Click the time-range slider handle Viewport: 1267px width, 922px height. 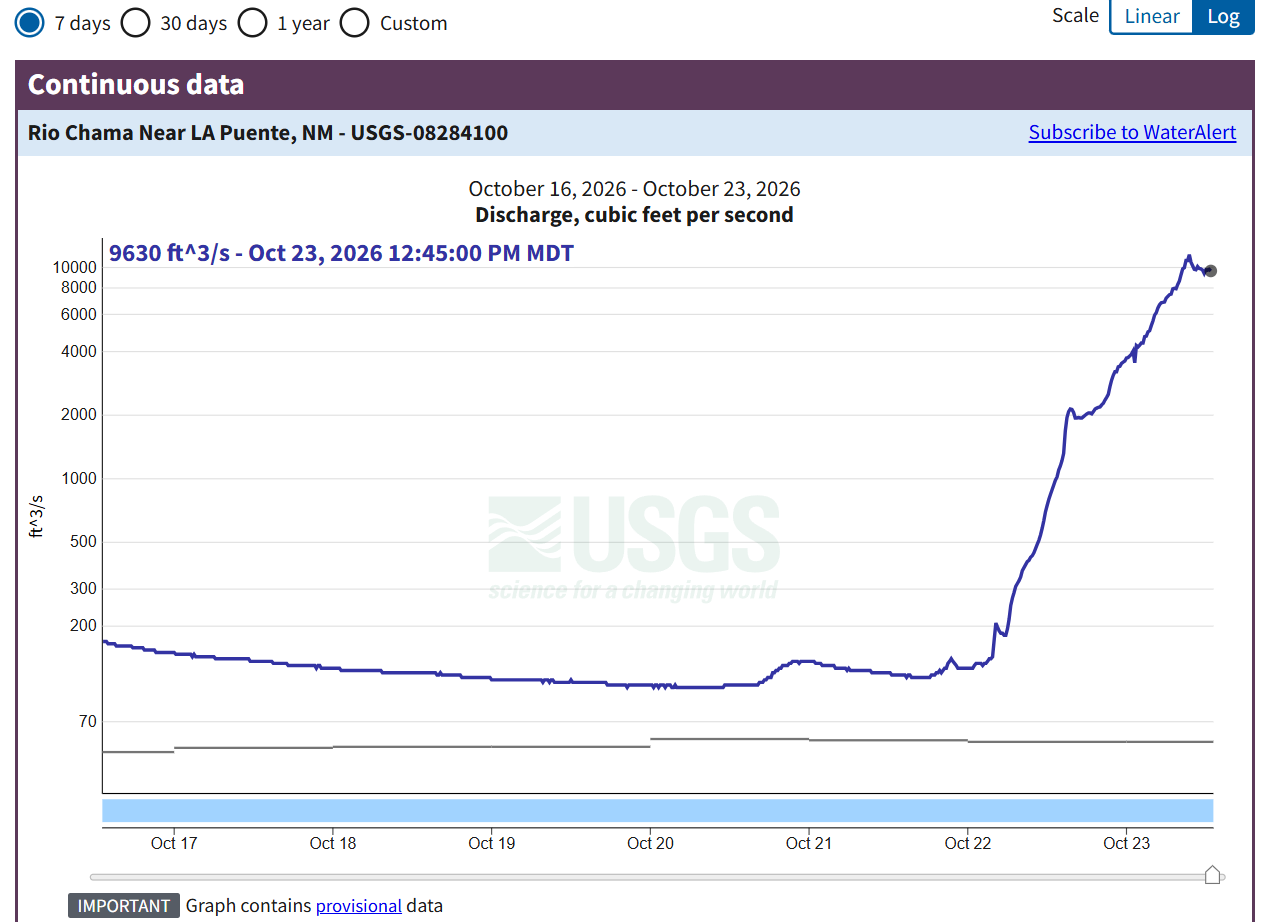tap(1212, 875)
